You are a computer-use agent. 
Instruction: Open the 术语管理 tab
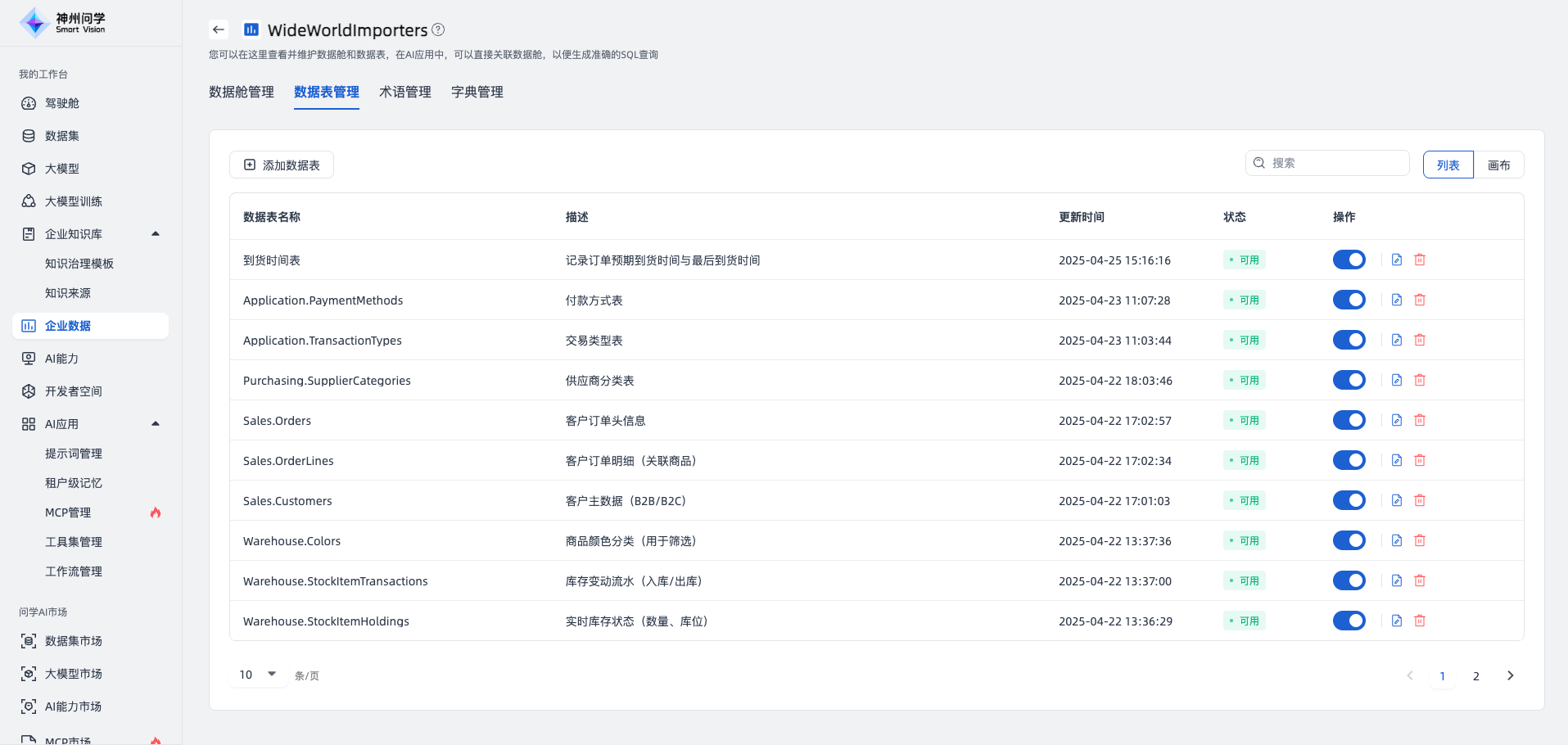point(405,92)
